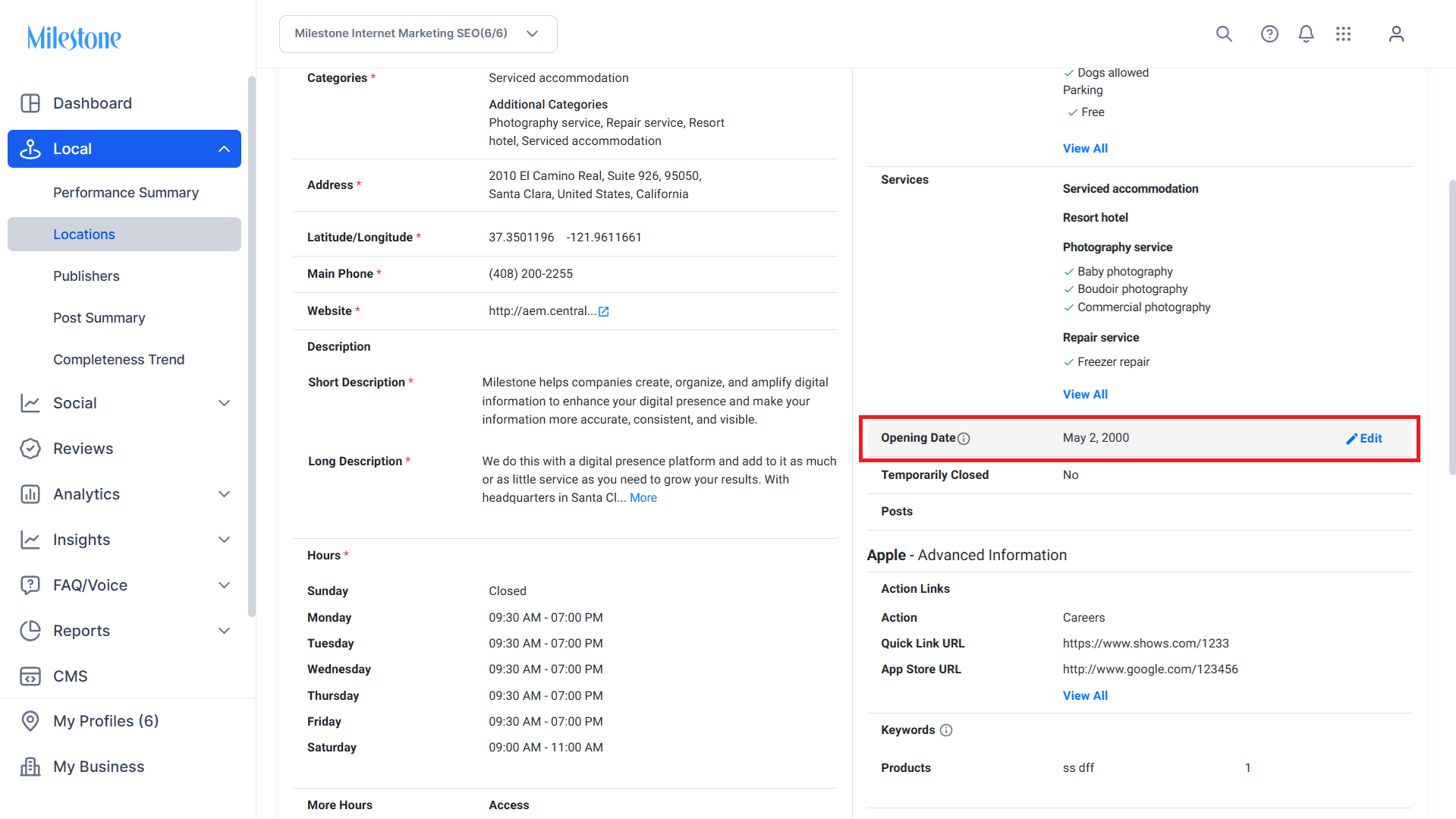The width and height of the screenshot is (1456, 819).
Task: Open the aem.central website link
Action: pyautogui.click(x=542, y=311)
